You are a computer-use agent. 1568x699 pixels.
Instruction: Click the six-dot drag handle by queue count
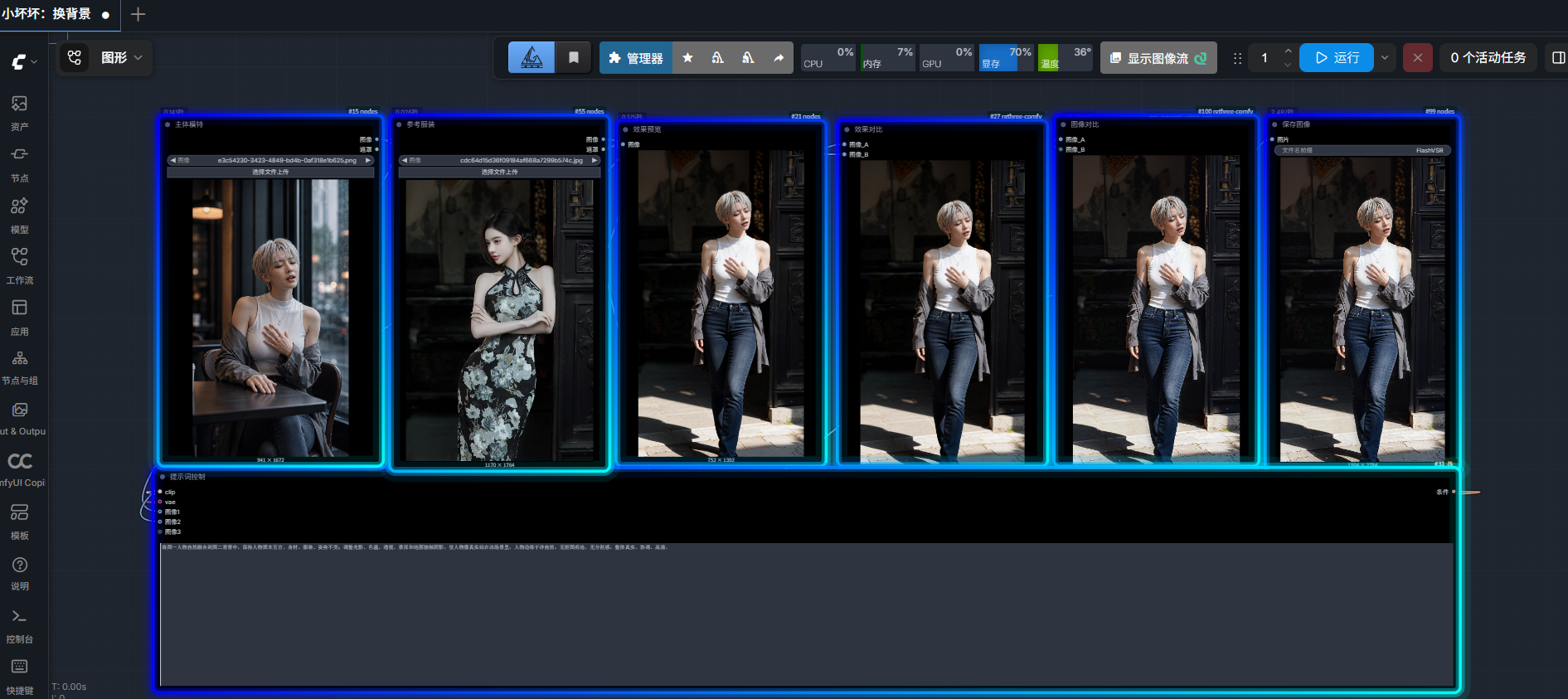(1237, 58)
